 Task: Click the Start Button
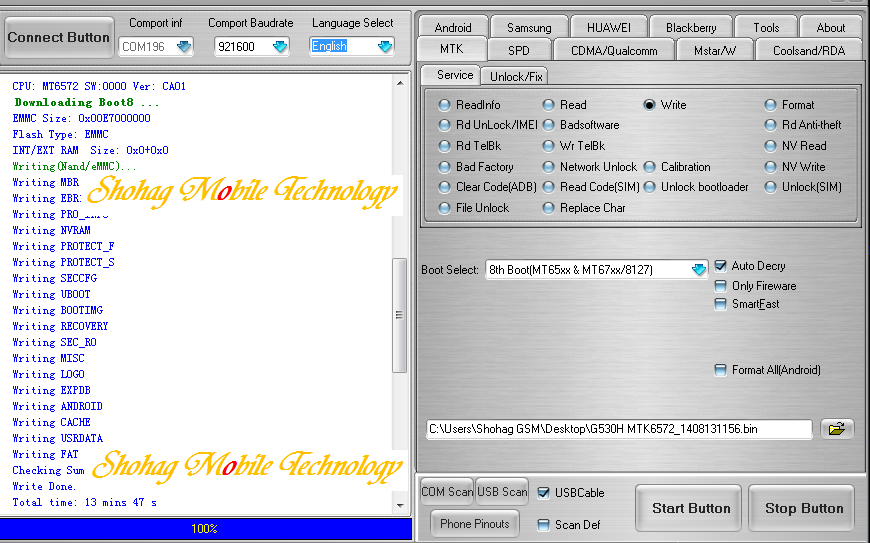[691, 508]
